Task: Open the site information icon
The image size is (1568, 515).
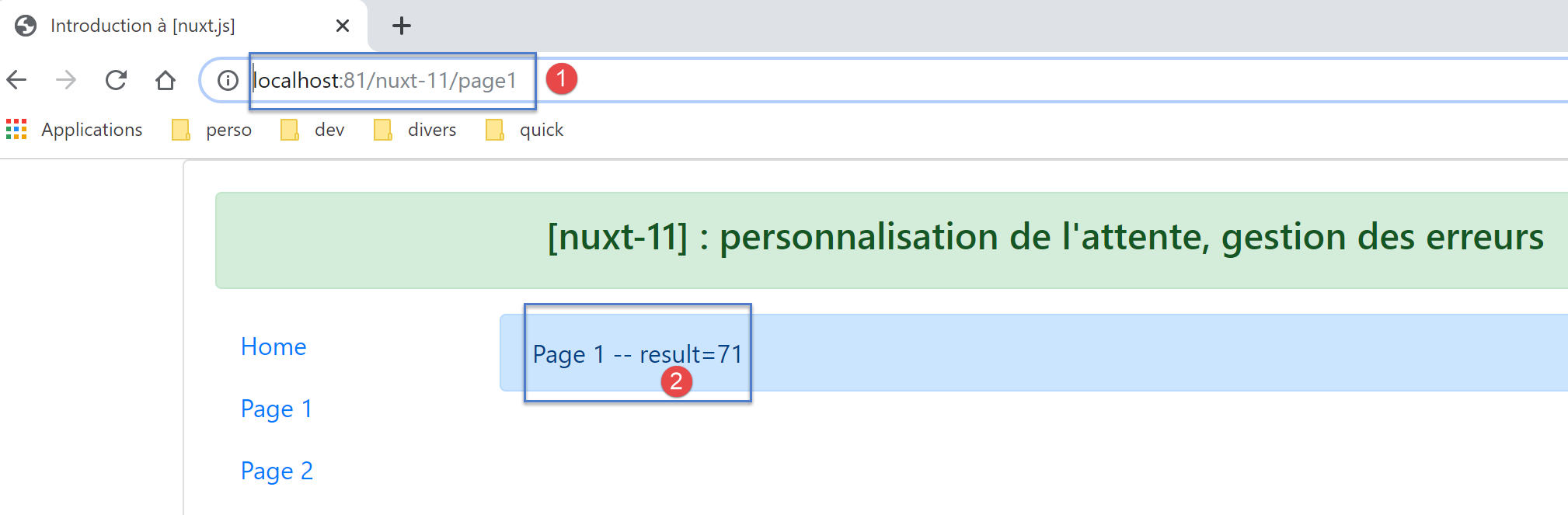Action: click(228, 80)
